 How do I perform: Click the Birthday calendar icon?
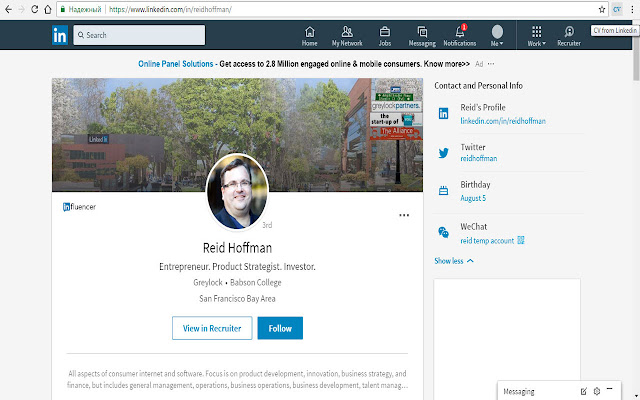(443, 191)
